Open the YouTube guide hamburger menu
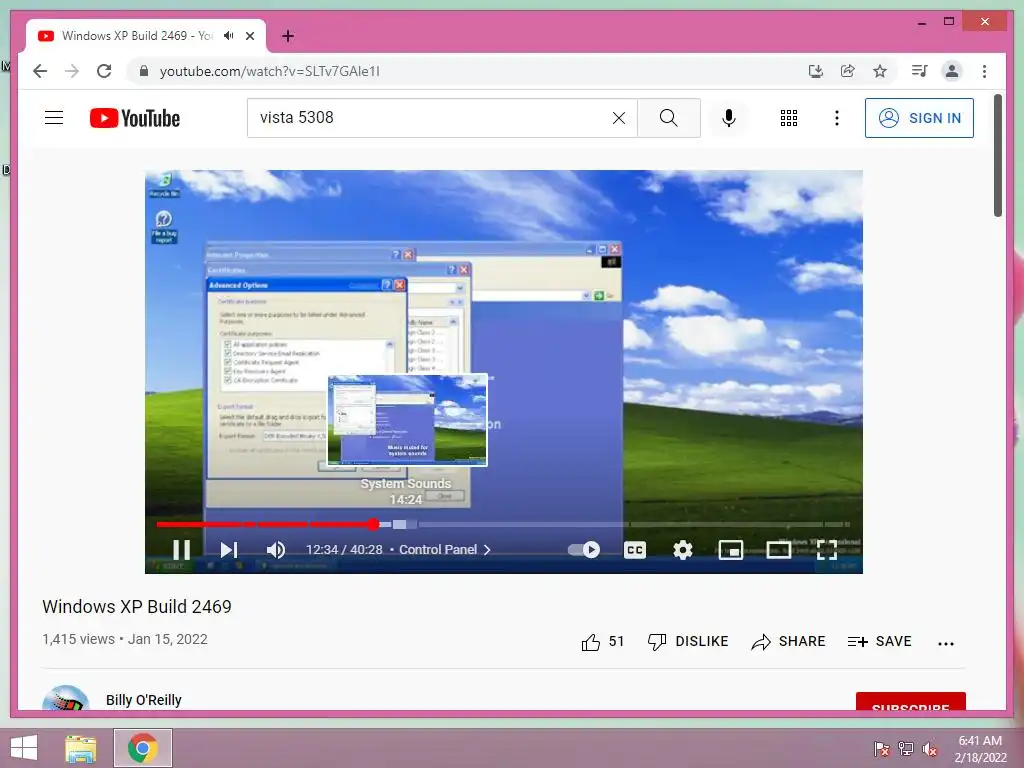This screenshot has width=1024, height=768. coord(54,118)
